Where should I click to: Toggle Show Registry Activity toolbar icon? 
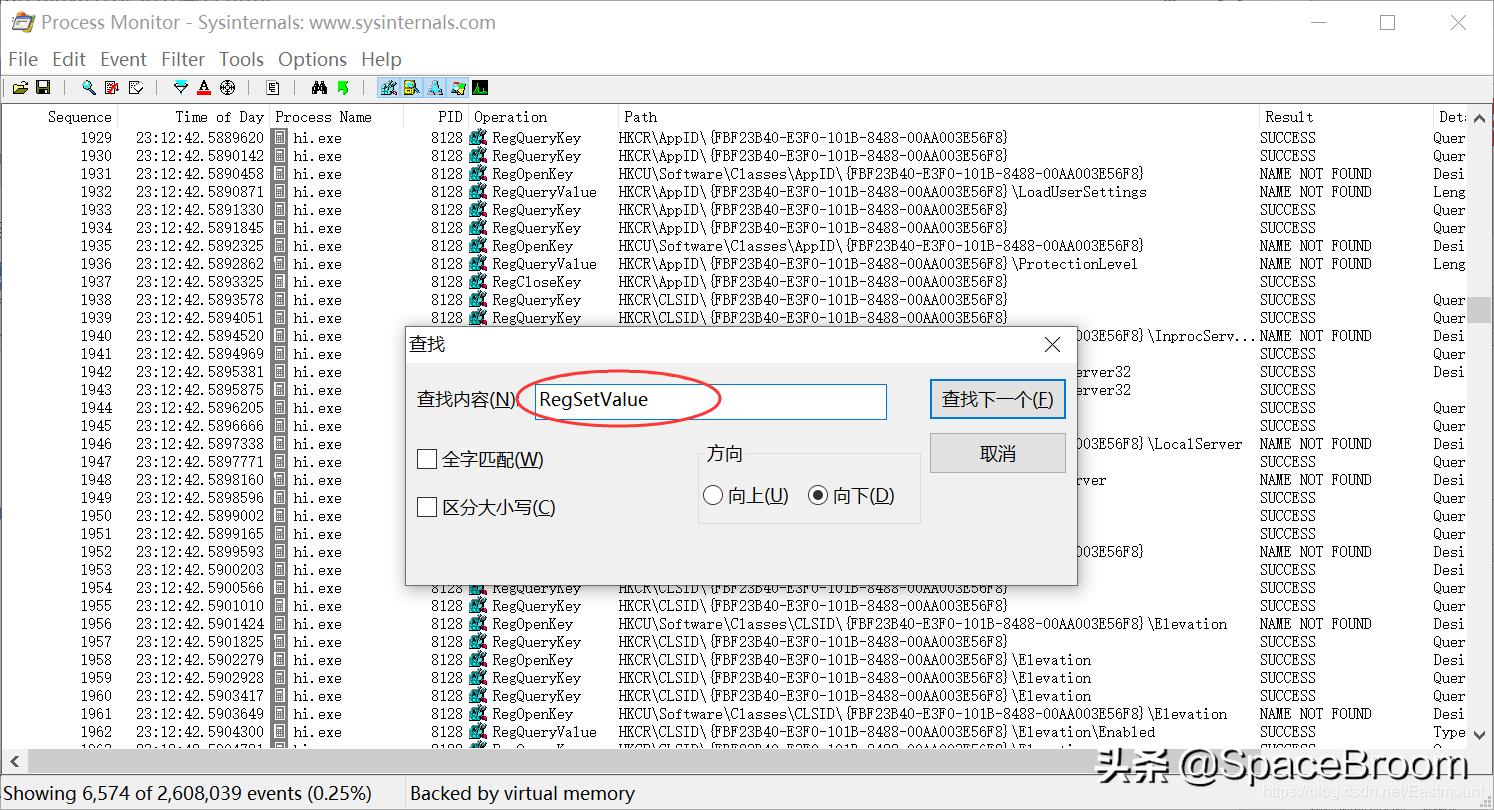(388, 88)
